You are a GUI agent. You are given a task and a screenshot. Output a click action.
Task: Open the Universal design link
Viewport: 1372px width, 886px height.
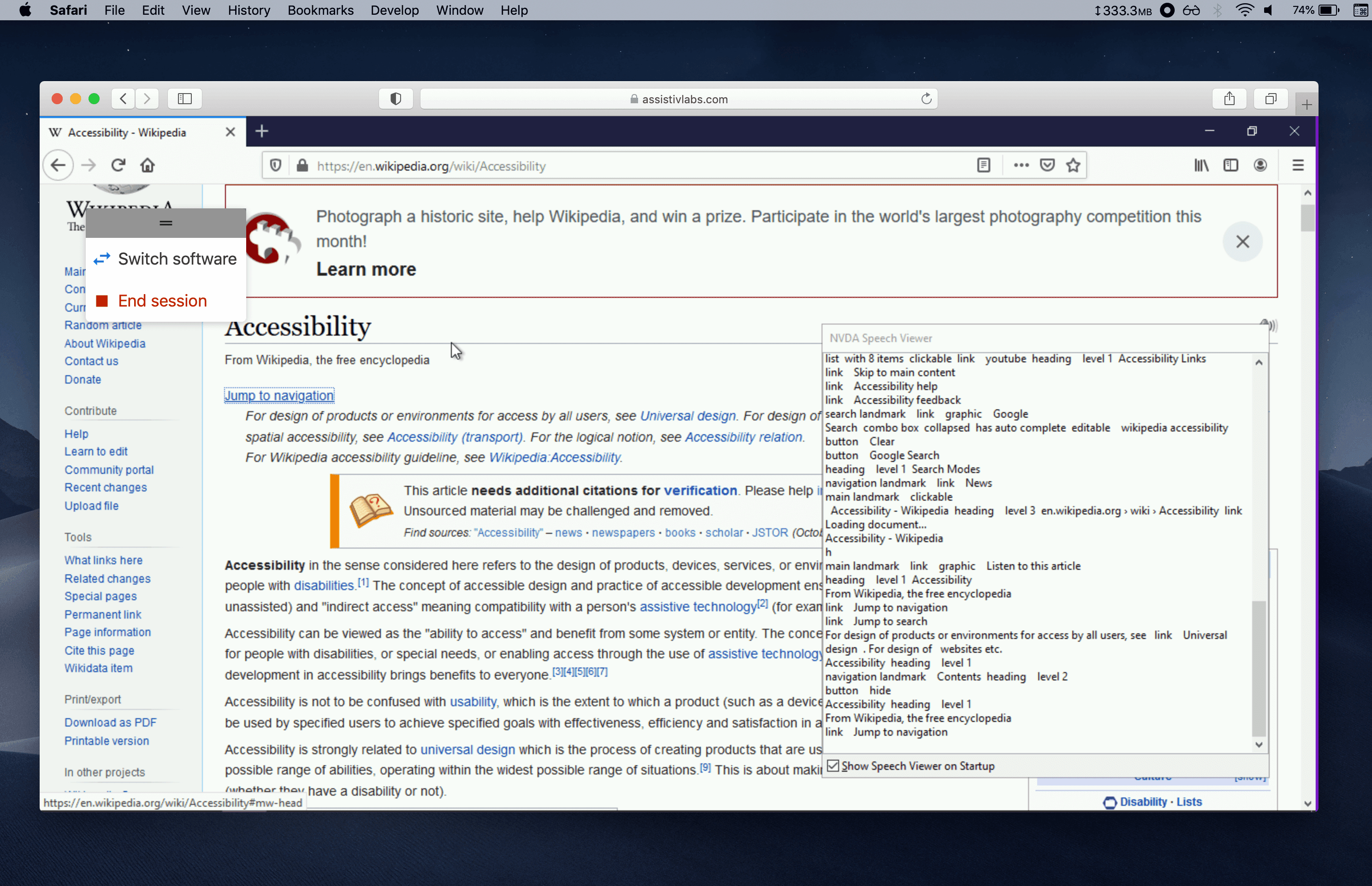coord(688,416)
